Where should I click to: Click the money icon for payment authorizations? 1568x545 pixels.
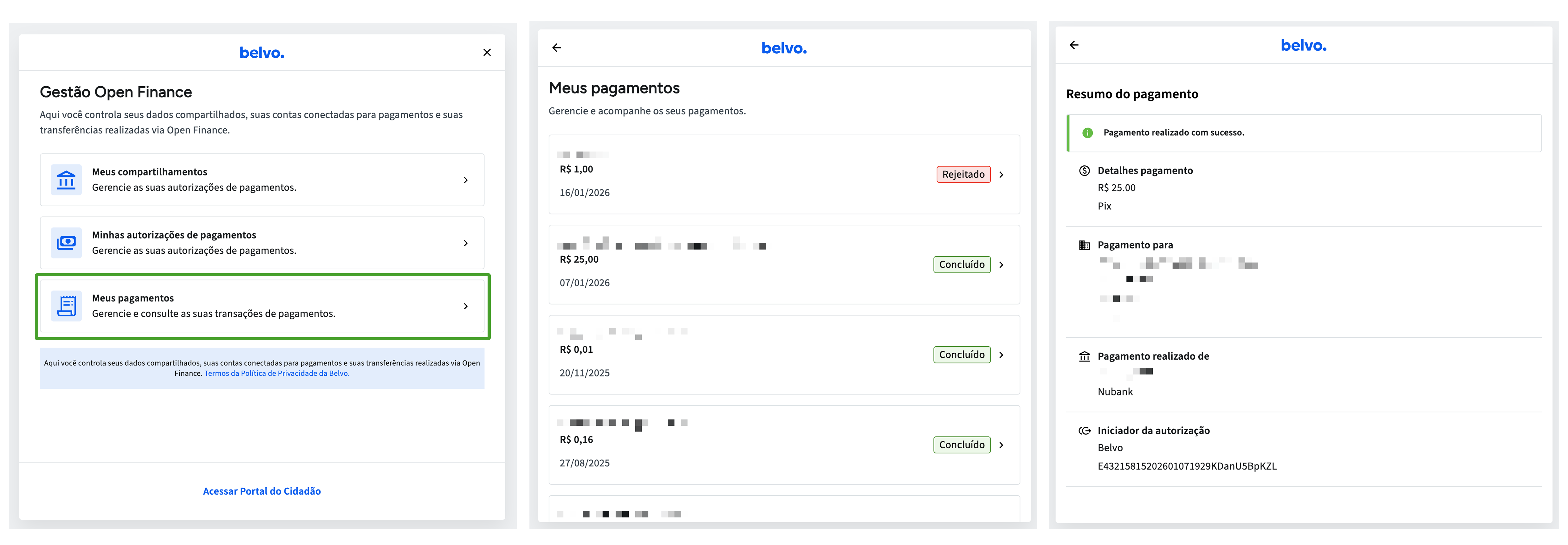[66, 243]
